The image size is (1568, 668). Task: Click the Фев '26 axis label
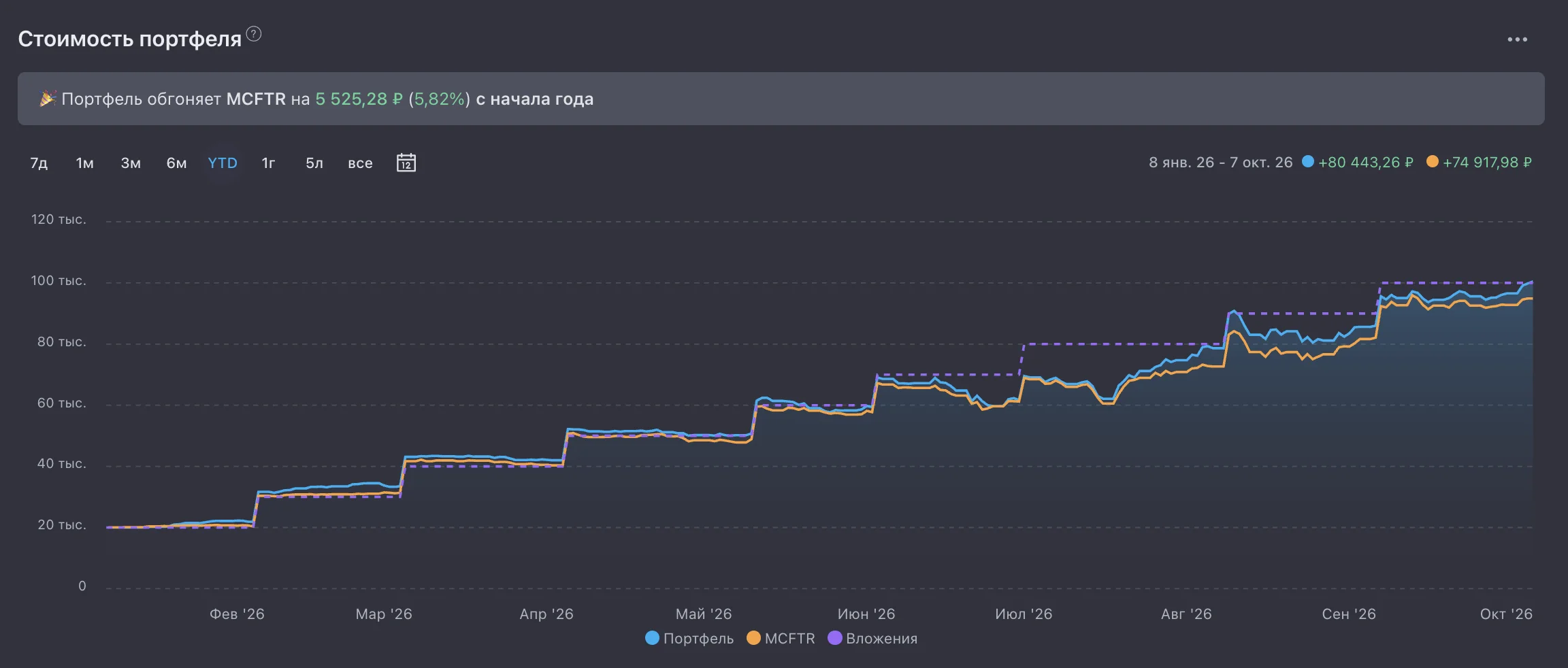pos(237,614)
